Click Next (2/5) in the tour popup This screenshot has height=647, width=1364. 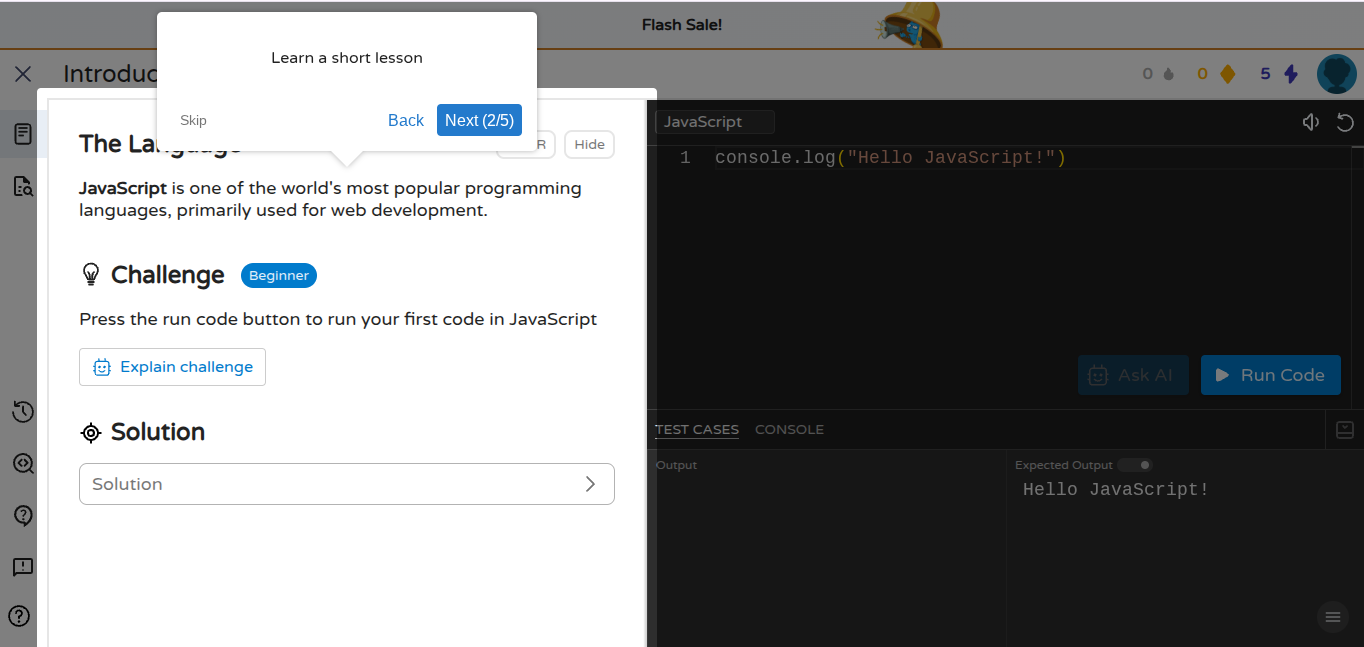tap(479, 120)
